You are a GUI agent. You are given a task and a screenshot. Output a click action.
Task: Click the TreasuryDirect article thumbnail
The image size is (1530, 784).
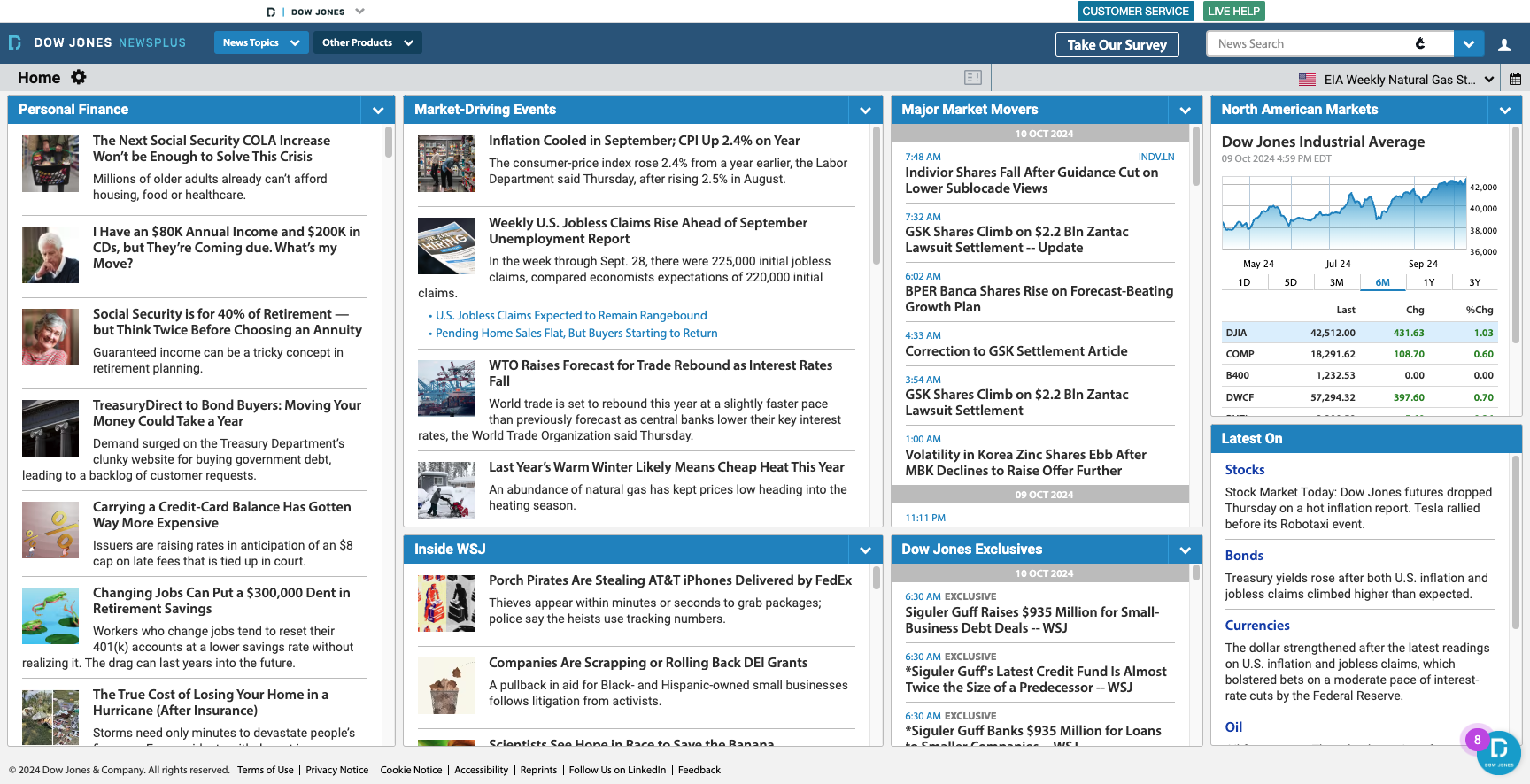pyautogui.click(x=50, y=428)
